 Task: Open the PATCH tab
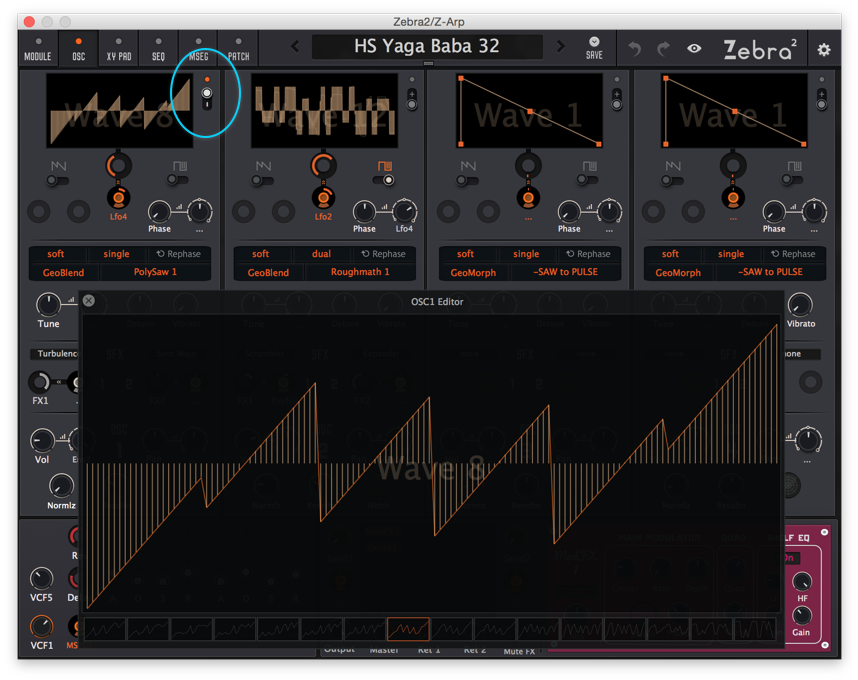(x=239, y=49)
